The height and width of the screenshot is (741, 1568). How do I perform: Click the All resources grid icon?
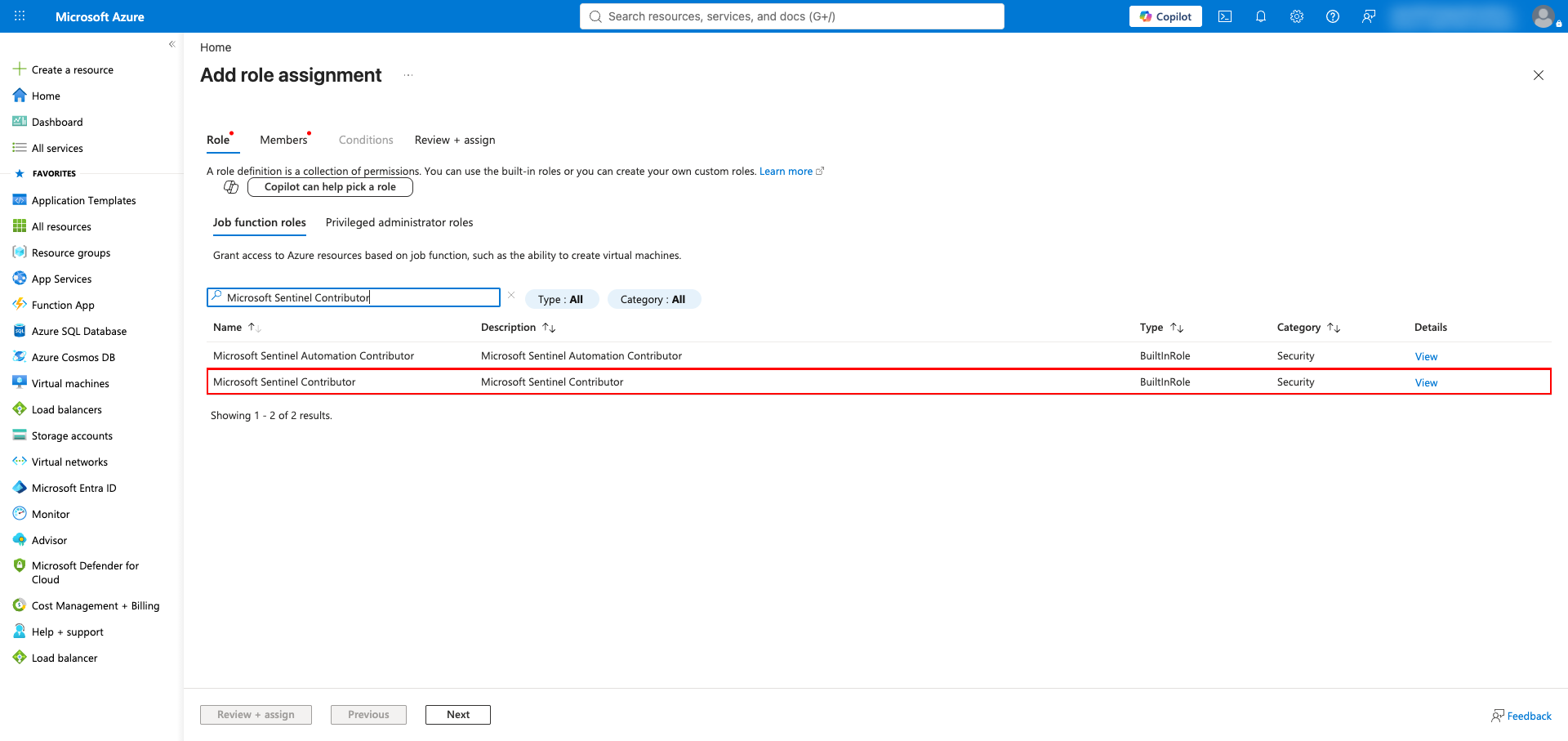[20, 226]
